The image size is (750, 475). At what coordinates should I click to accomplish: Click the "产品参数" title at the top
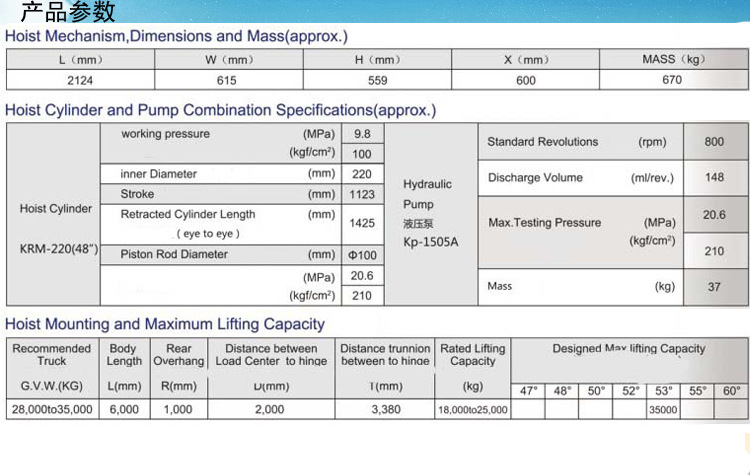(68, 11)
